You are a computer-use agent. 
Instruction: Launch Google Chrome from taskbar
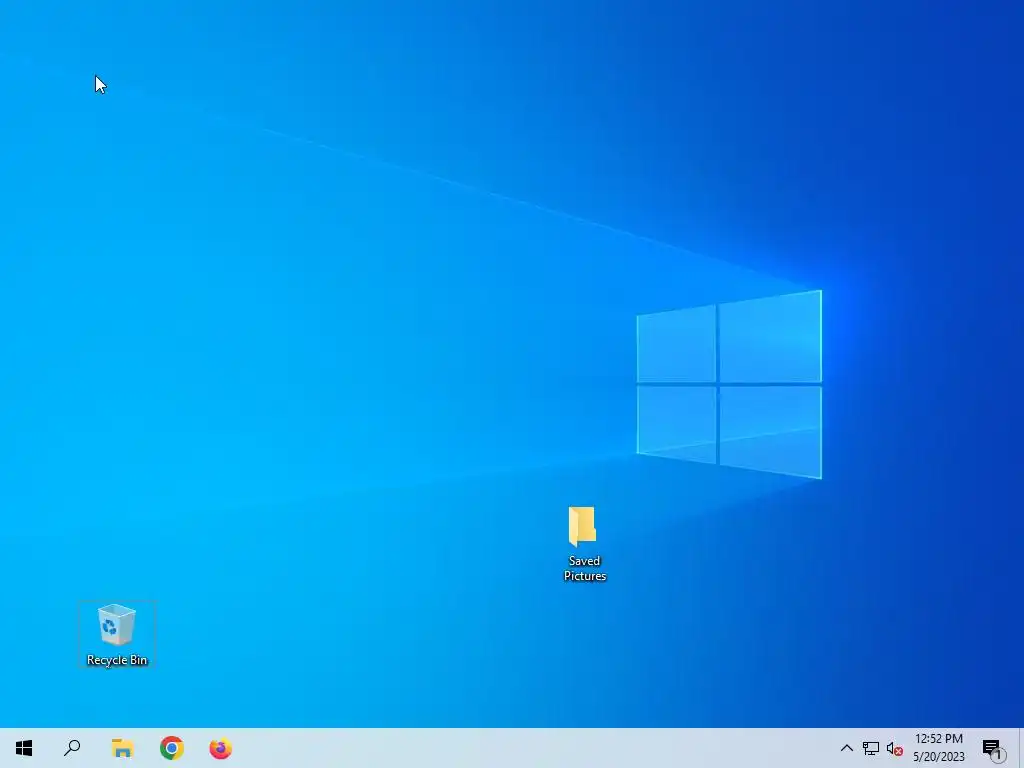[172, 748]
